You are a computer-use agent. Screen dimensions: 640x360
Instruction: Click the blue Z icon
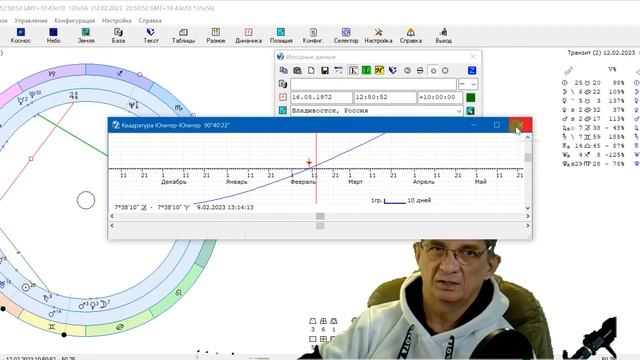pos(472,71)
